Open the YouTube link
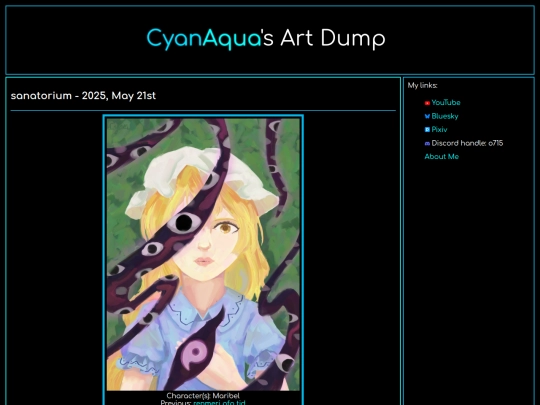Viewport: 540px width, 405px height. (x=446, y=103)
